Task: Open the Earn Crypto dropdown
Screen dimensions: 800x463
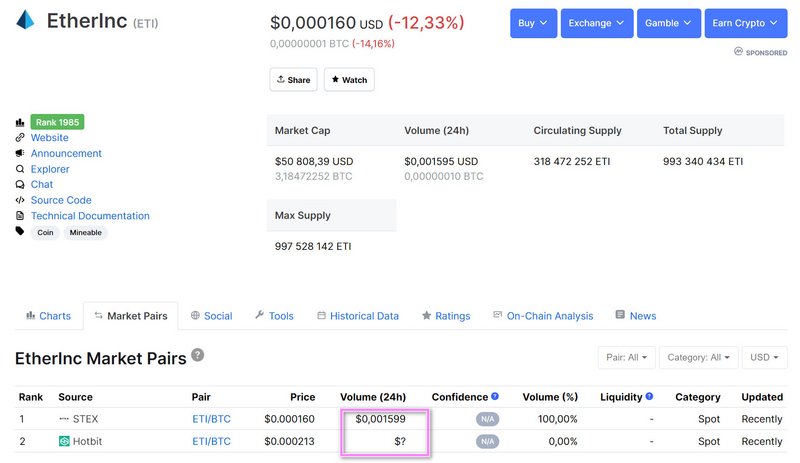Action: (x=745, y=23)
